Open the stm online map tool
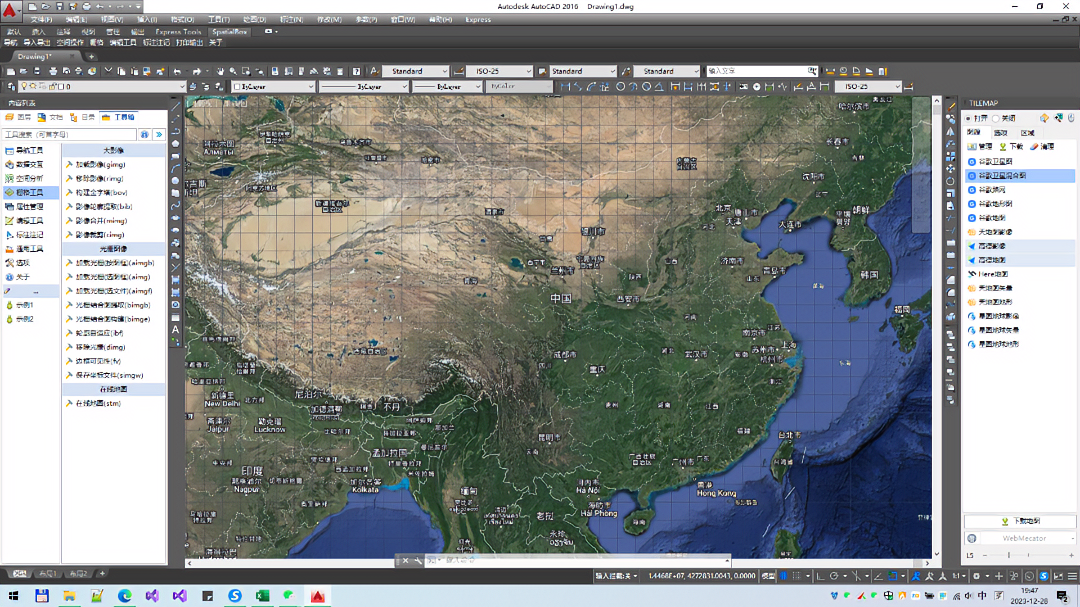Viewport: 1080px width, 607px height. [98, 403]
